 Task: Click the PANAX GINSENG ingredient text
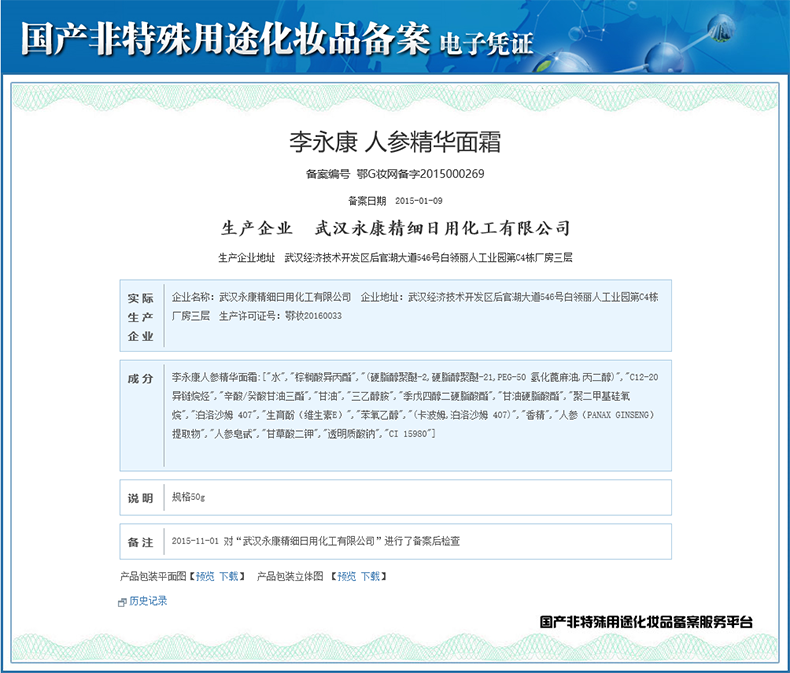620,415
